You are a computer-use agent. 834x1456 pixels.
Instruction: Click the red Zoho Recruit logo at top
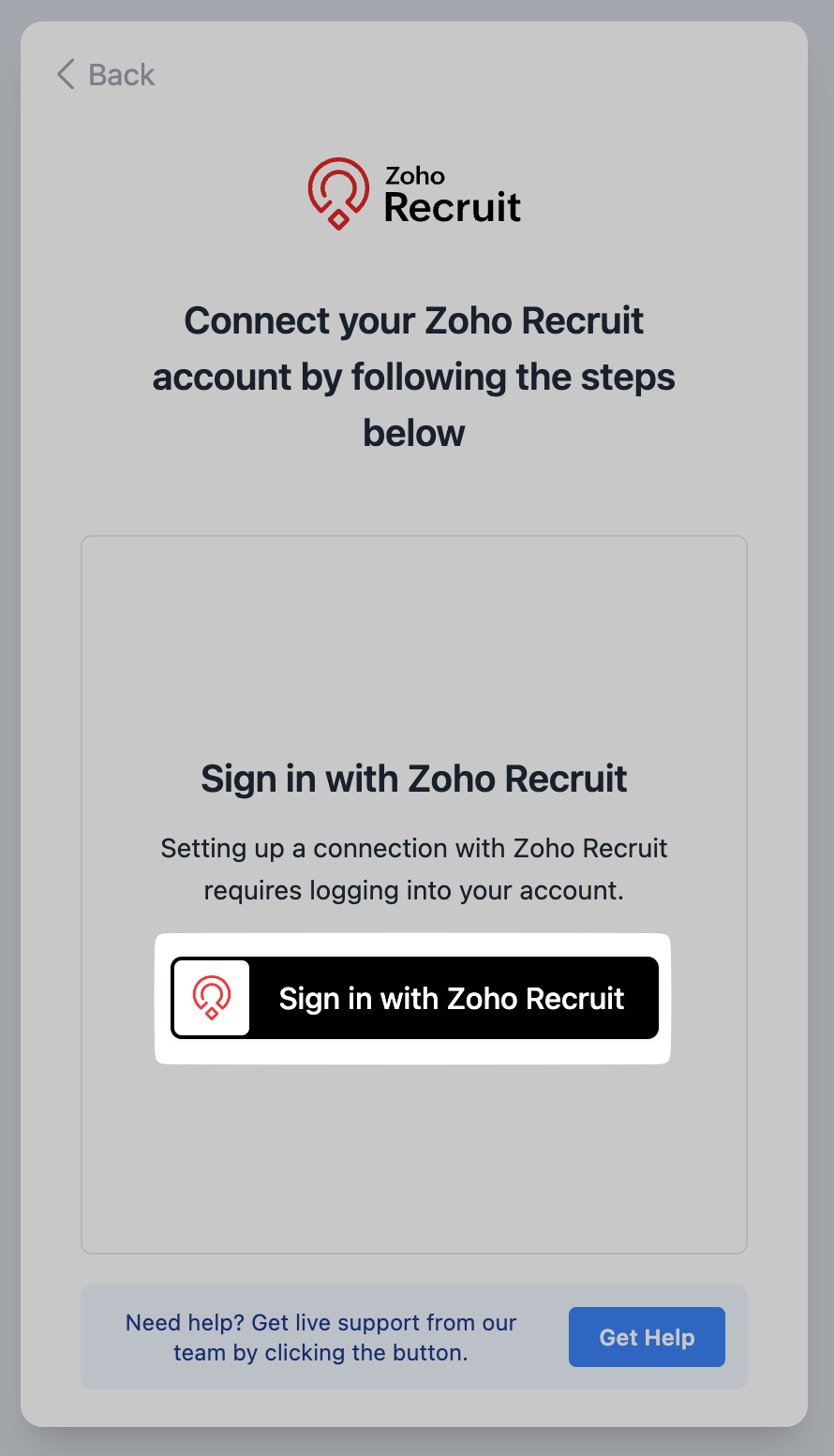point(338,192)
